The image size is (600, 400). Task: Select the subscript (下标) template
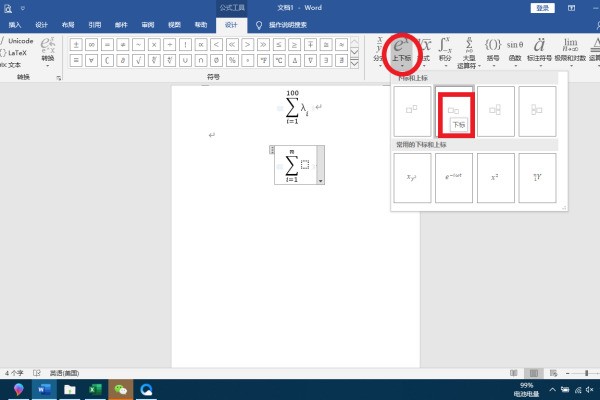click(x=454, y=109)
